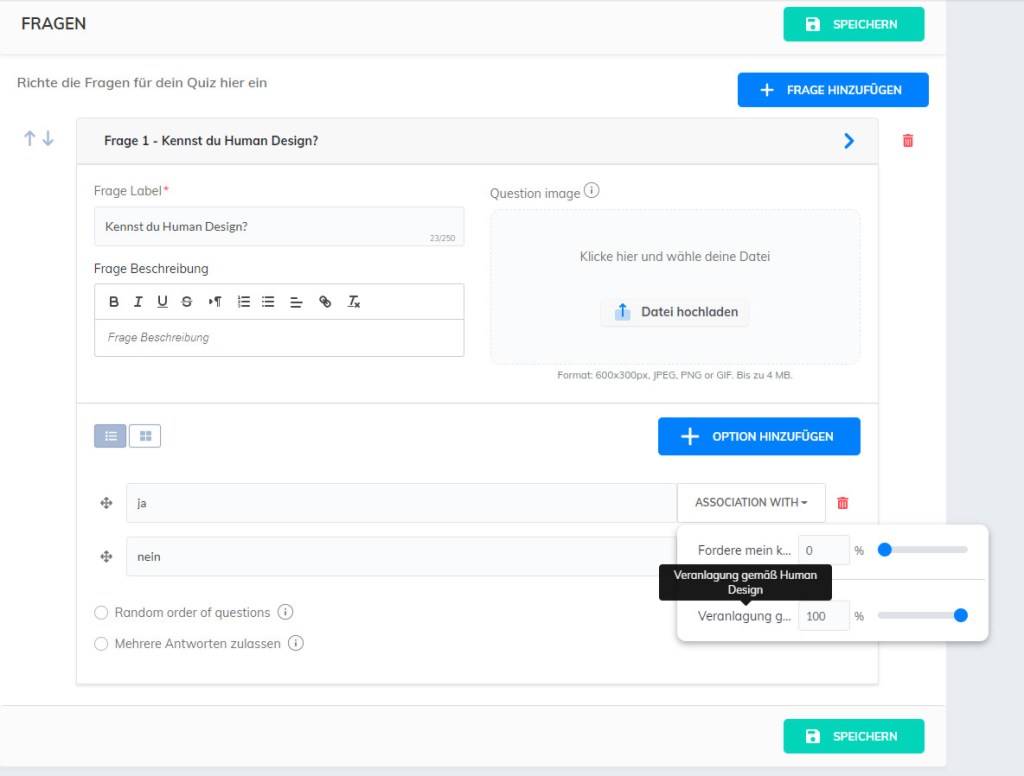
Task: Delete Frage 1 with red trash icon
Action: 908,141
